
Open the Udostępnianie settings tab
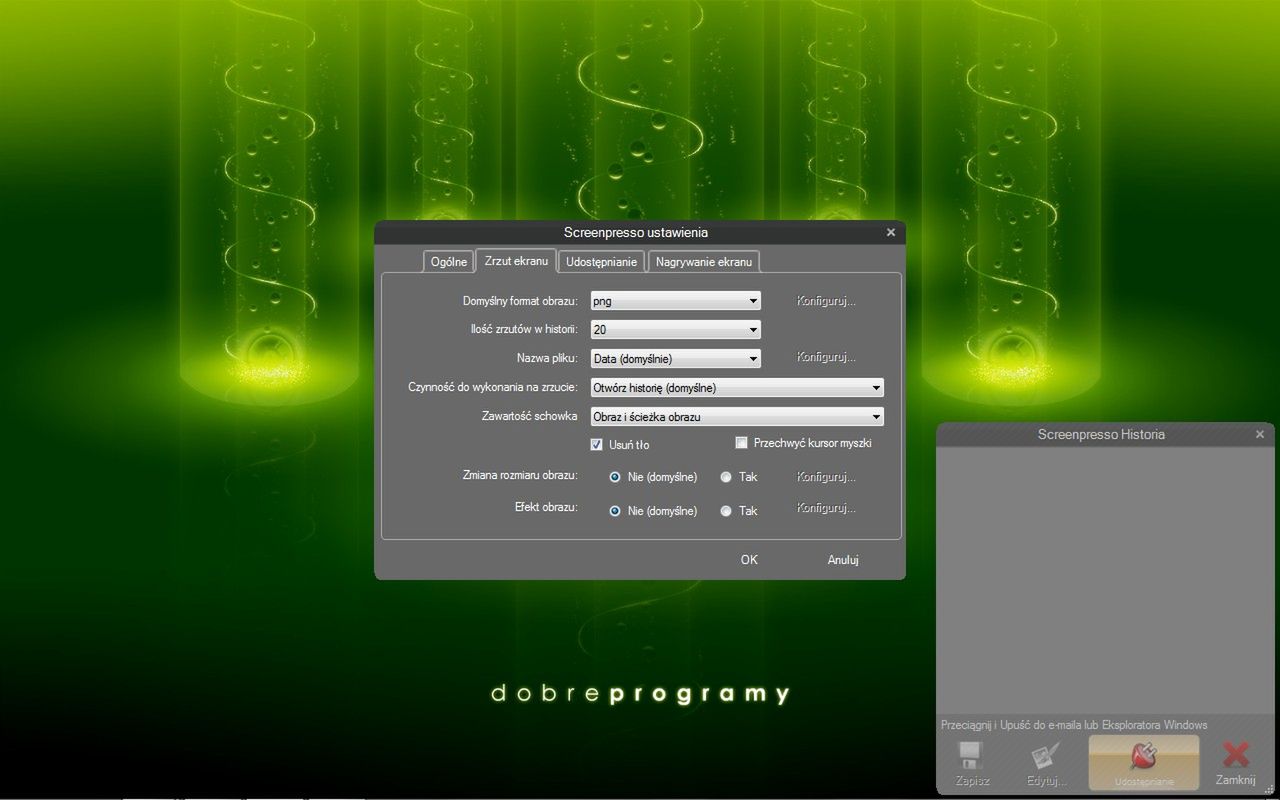pyautogui.click(x=601, y=262)
